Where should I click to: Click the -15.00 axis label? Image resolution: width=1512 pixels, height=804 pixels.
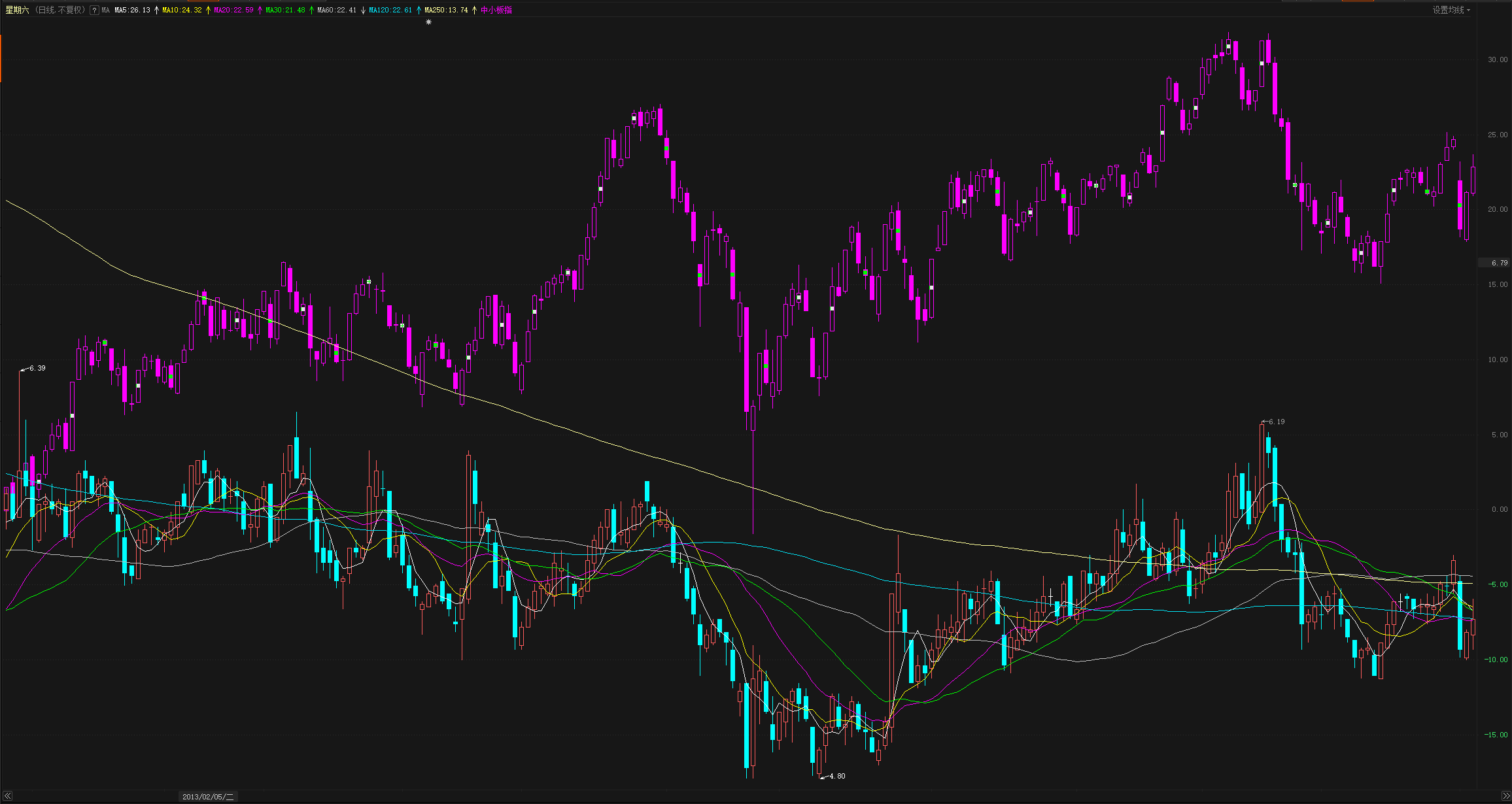1496,735
